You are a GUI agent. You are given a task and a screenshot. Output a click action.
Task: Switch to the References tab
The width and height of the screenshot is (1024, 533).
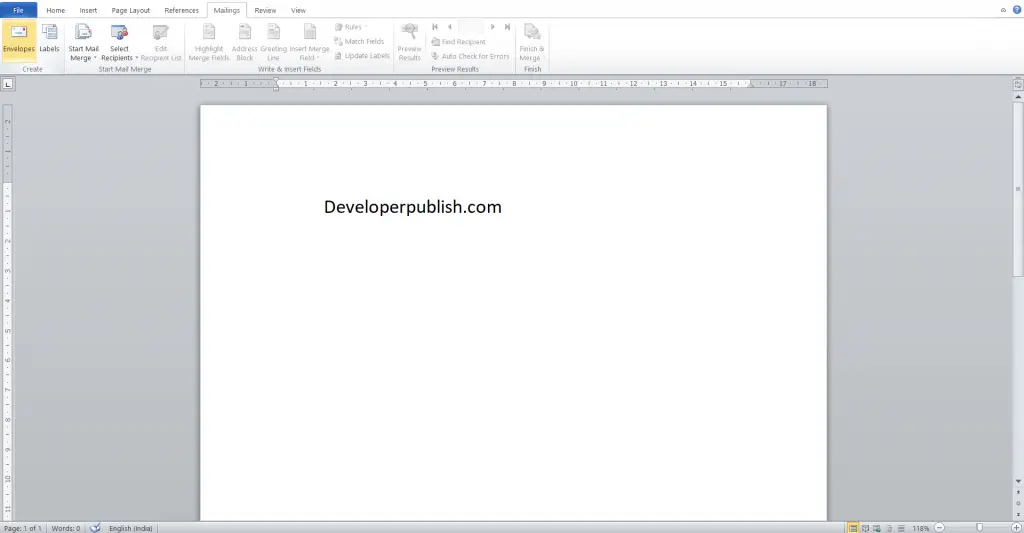pos(182,10)
